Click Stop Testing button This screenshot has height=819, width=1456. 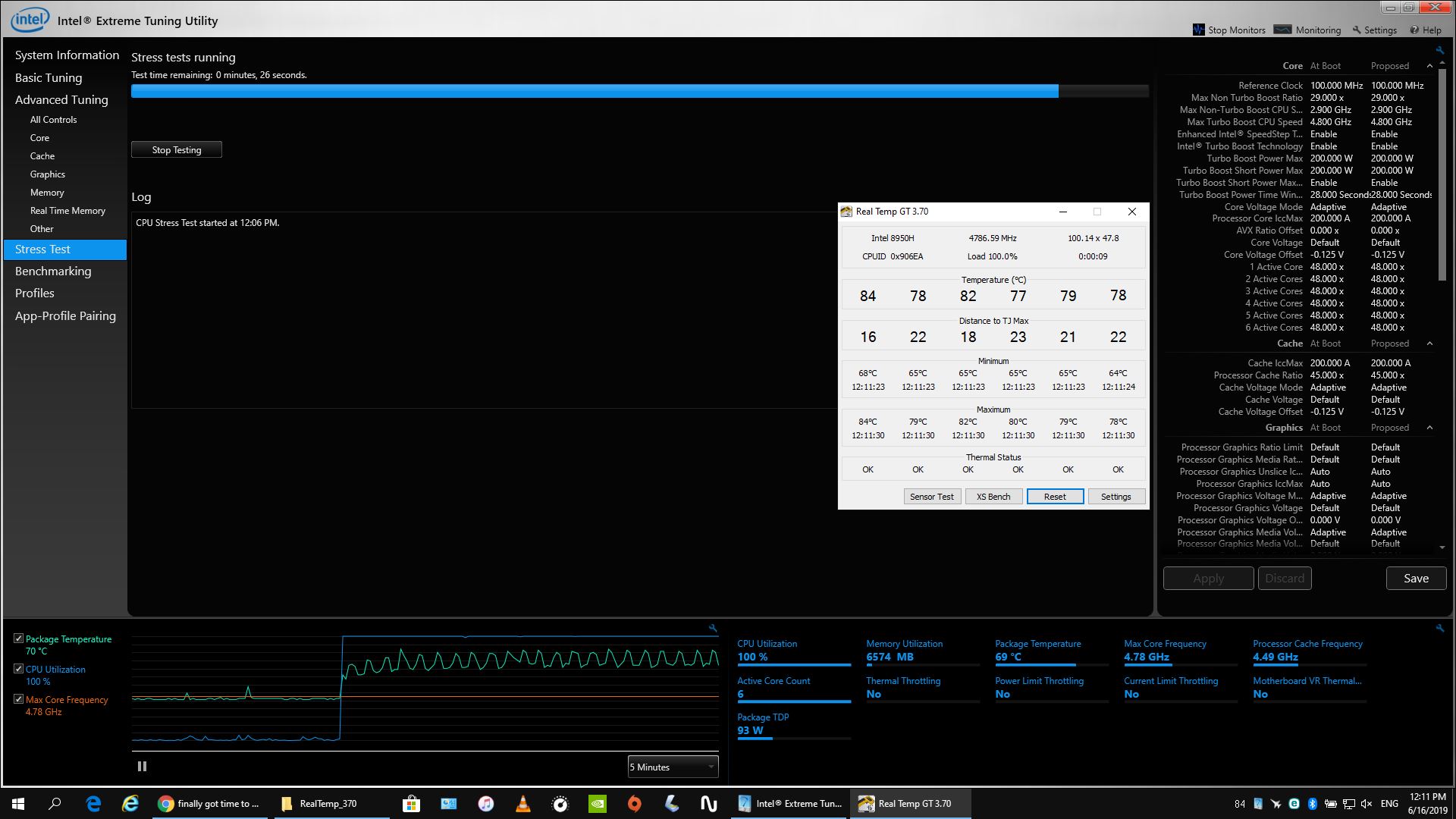(x=177, y=149)
